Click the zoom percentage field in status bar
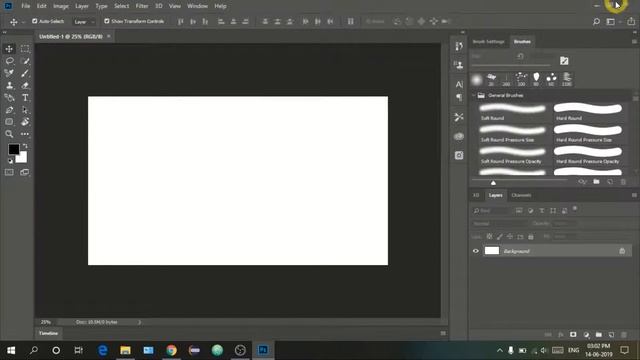Image resolution: width=640 pixels, height=360 pixels. pos(46,322)
